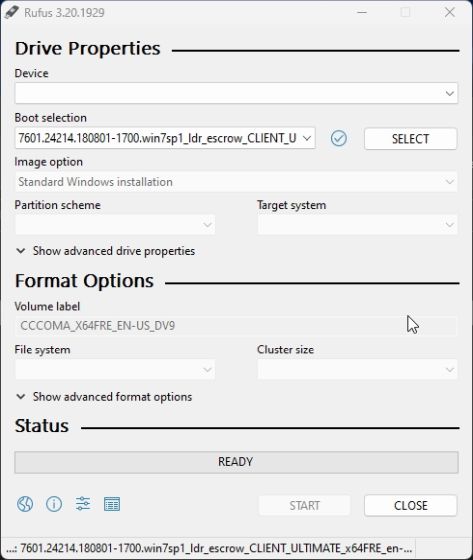
Task: Minimize the Rufus window
Action: point(362,12)
